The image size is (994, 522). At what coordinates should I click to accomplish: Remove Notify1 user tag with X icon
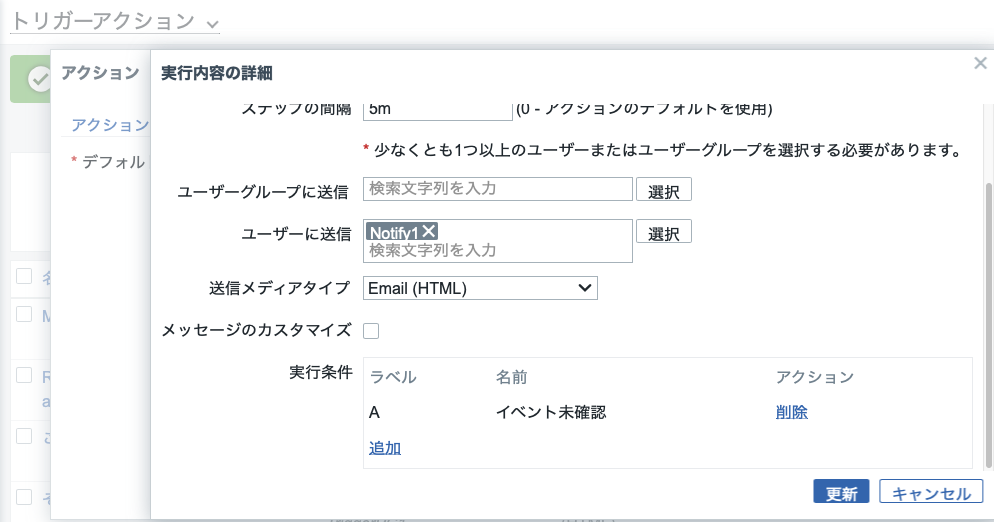(429, 232)
